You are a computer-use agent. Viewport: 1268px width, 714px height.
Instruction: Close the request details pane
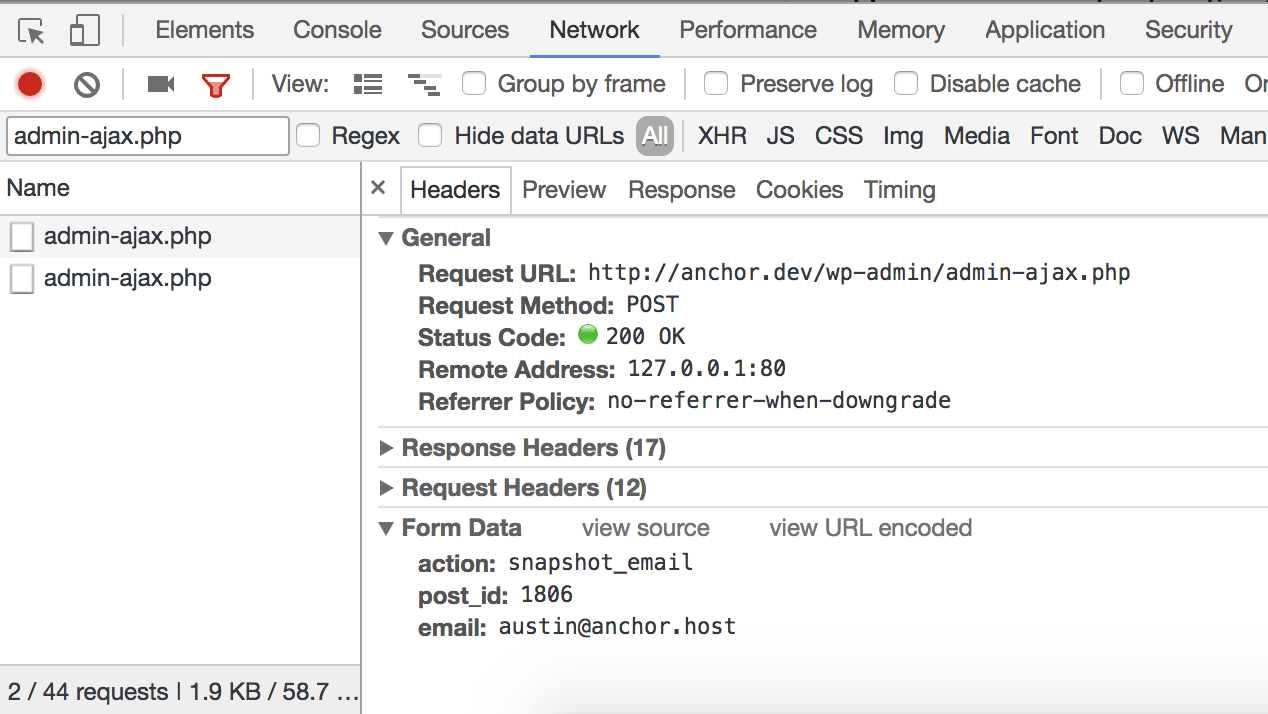[378, 188]
